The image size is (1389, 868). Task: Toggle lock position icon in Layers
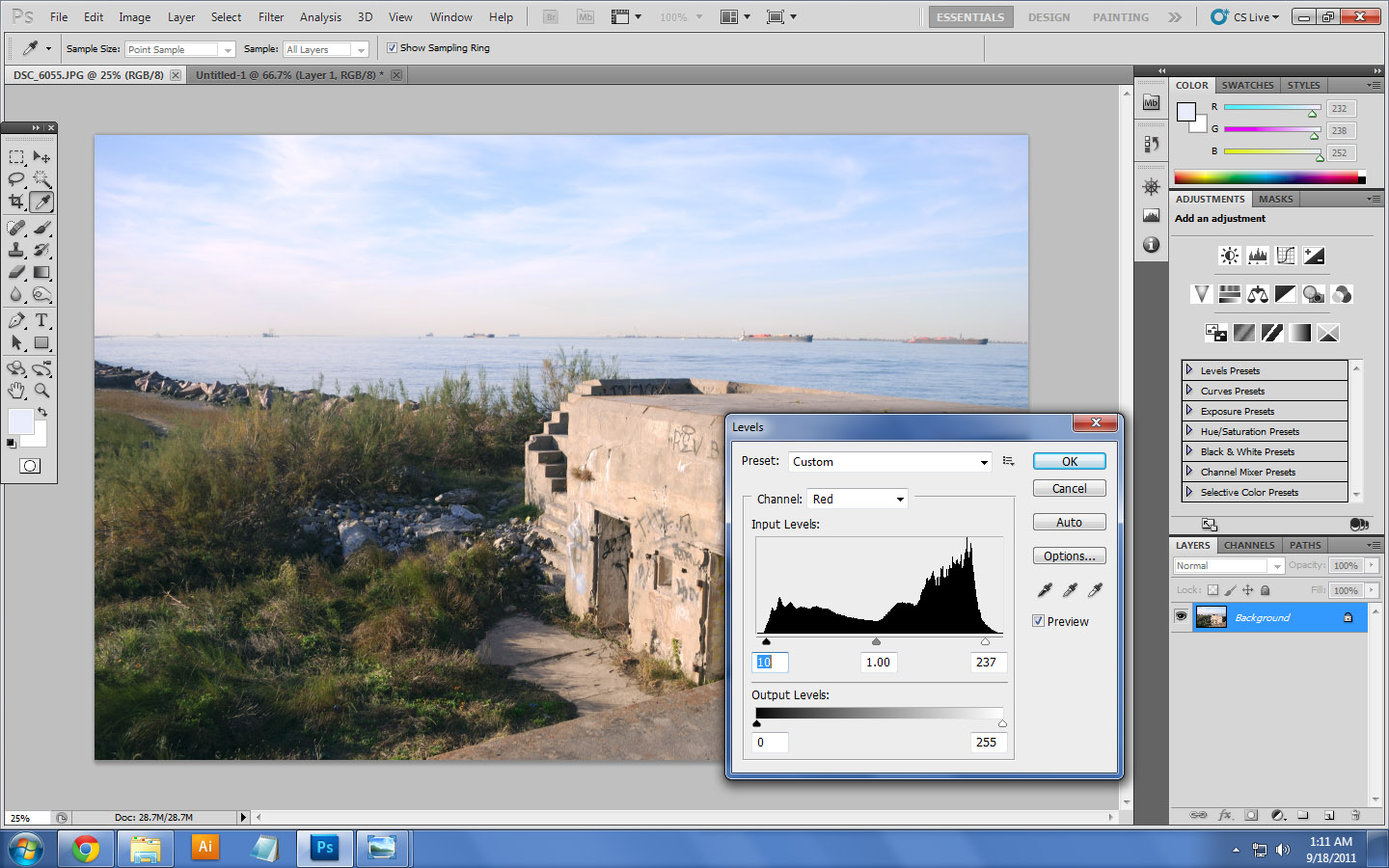(x=1247, y=590)
